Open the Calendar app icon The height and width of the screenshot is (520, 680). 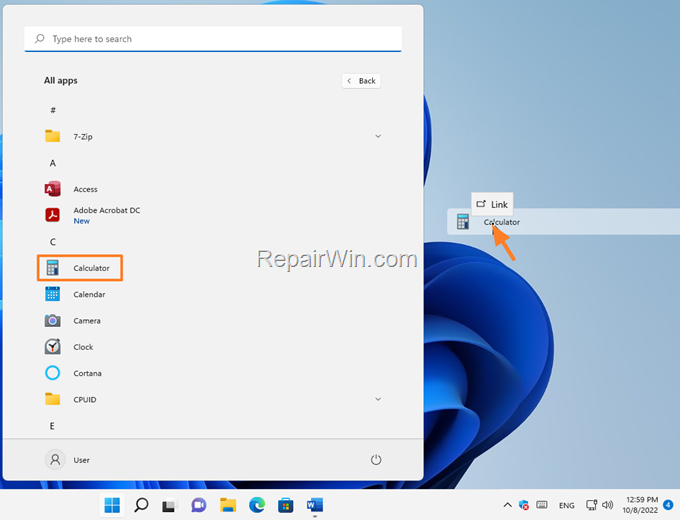tap(52, 294)
